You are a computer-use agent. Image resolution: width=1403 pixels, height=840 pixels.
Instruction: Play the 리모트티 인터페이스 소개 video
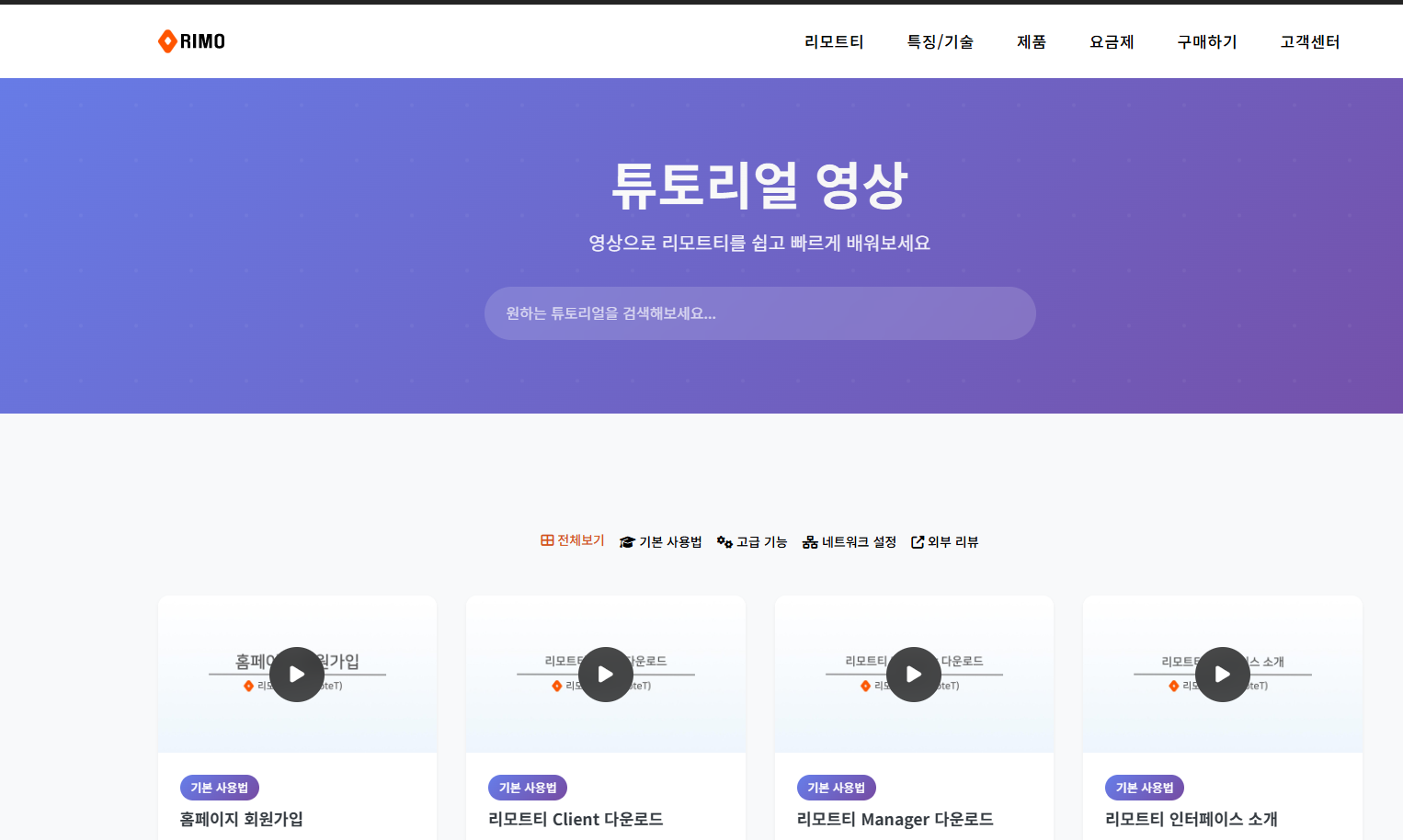1223,675
